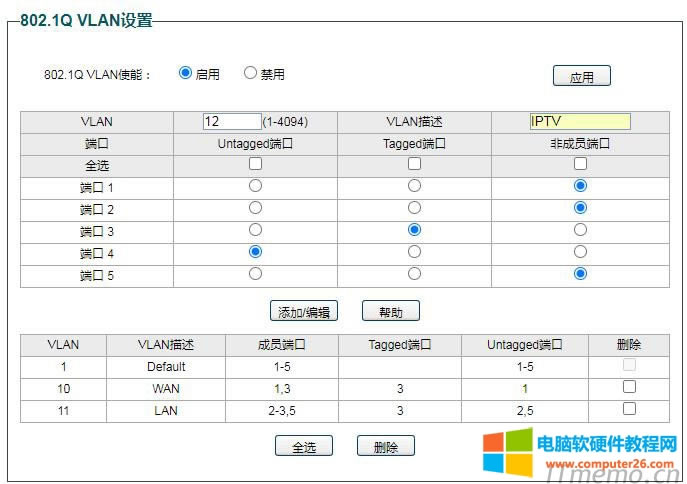Click member port value 2-3,5
Screen dimensions: 687x484
[x=282, y=410]
